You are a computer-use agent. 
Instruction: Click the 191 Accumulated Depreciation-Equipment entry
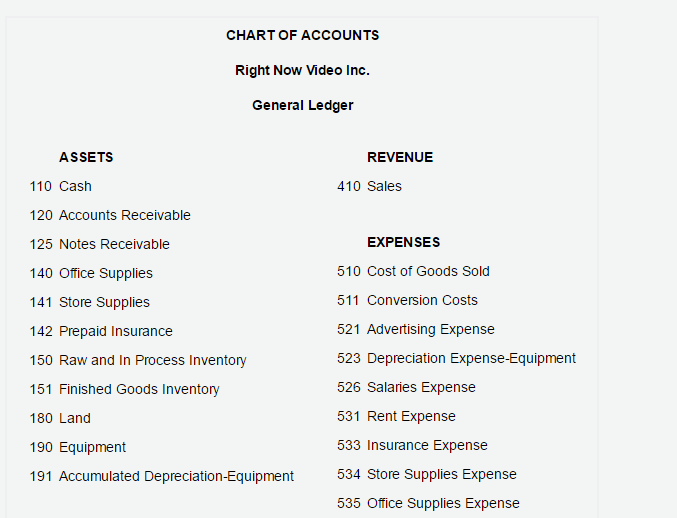pos(161,476)
